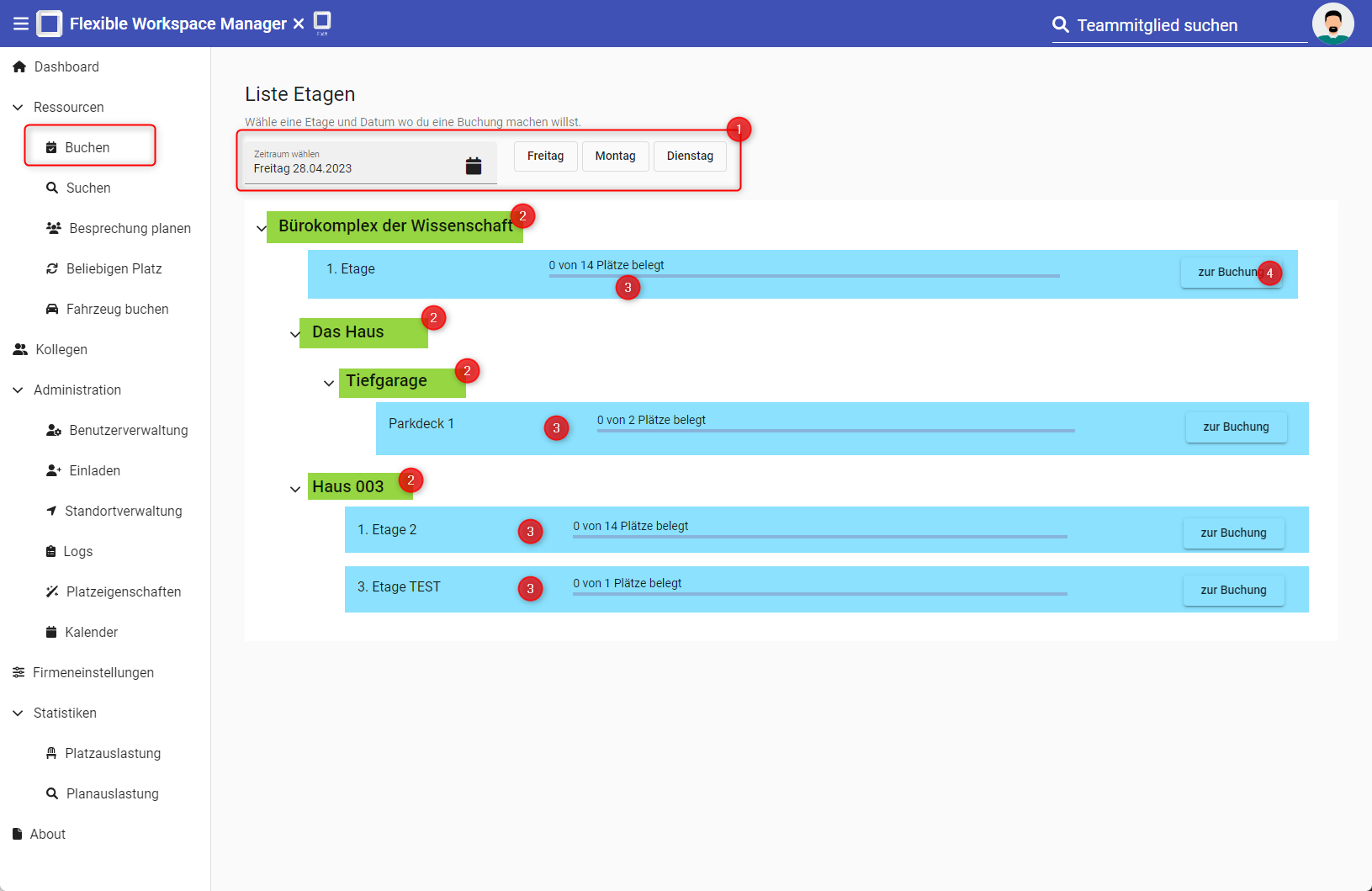The width and height of the screenshot is (1372, 891).
Task: Collapse the Tiefgarage chevron
Action: (x=329, y=383)
